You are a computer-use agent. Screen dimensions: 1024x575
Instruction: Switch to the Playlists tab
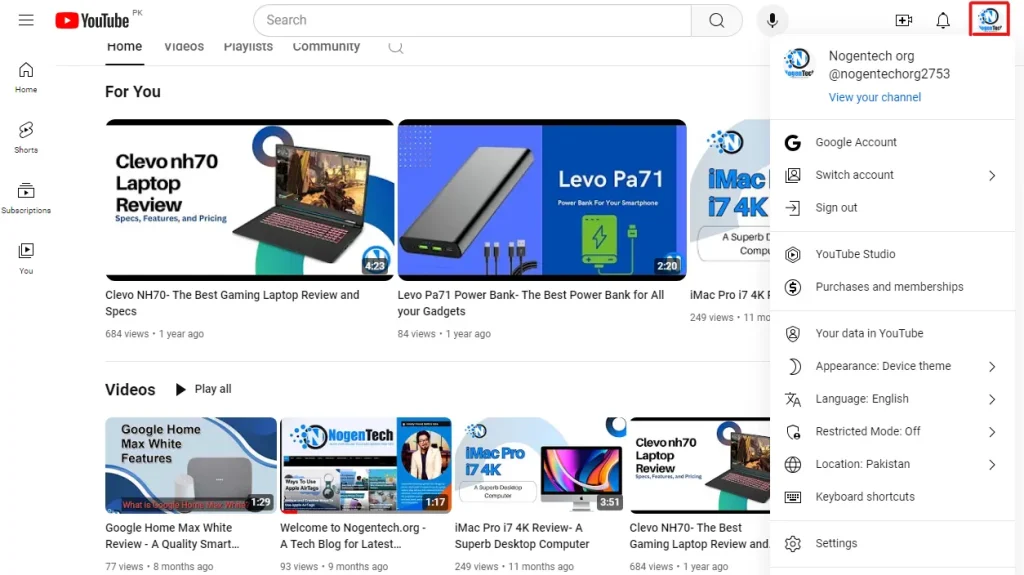point(248,47)
